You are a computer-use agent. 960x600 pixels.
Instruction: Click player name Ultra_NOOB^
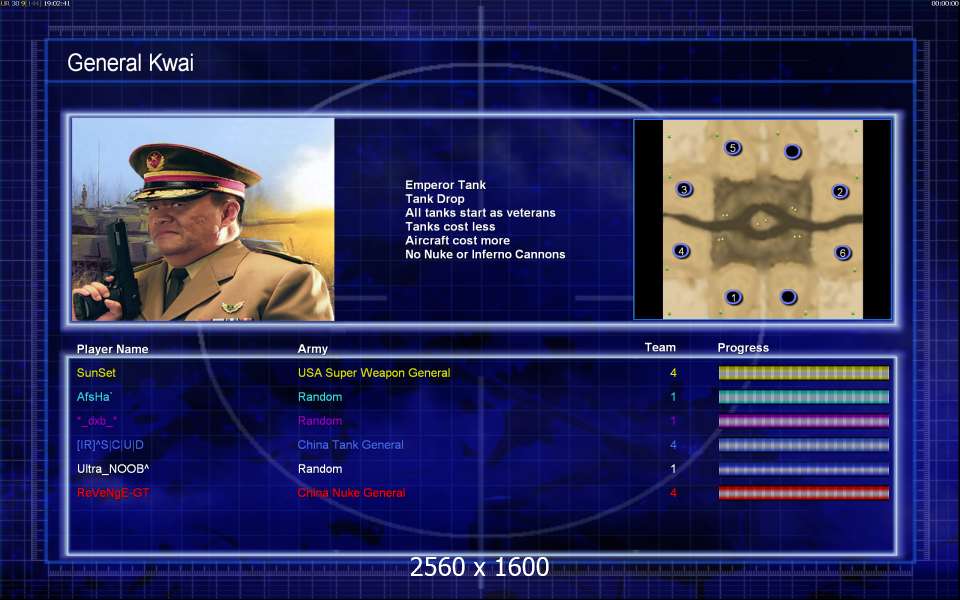(113, 469)
